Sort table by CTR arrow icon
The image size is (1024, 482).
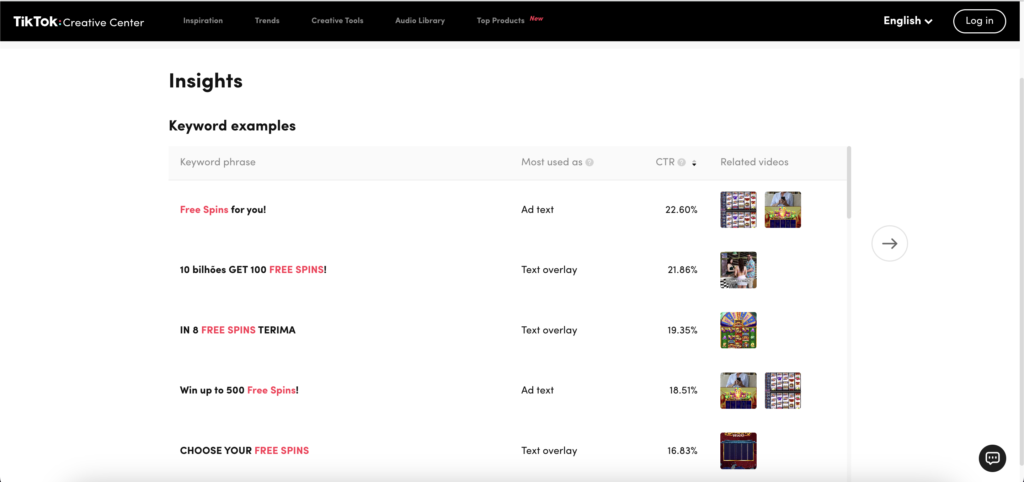[694, 163]
